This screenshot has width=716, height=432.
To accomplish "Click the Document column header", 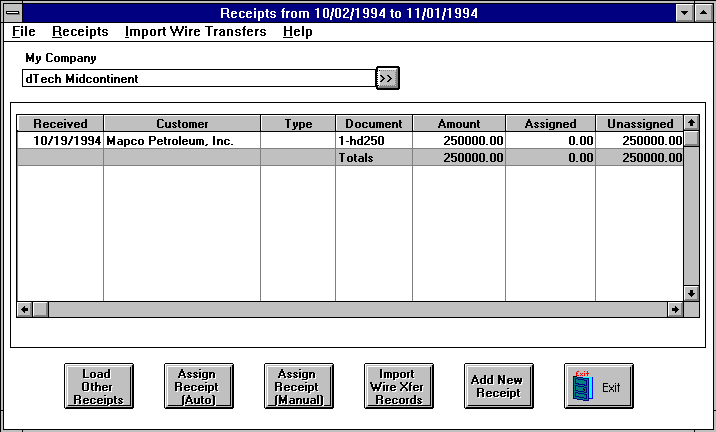I will pos(374,124).
